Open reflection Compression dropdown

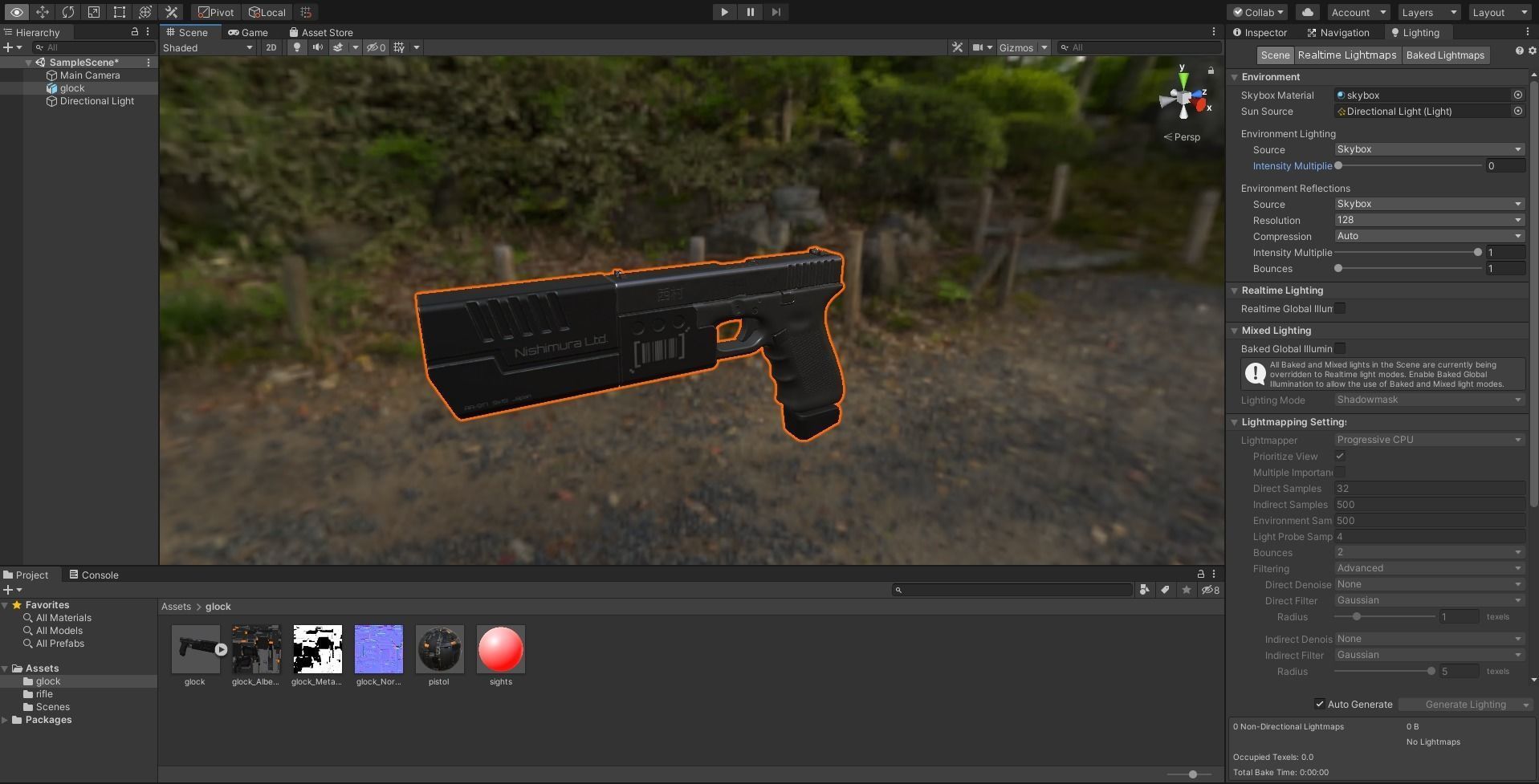point(1429,236)
